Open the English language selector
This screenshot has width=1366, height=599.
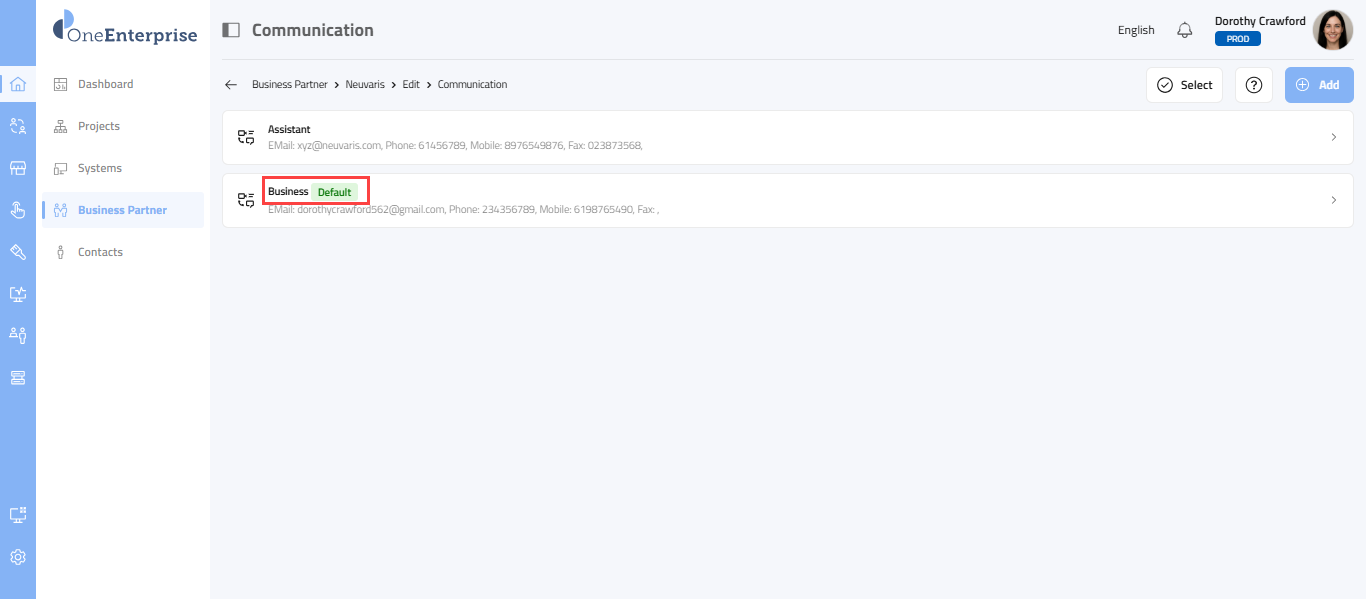click(x=1136, y=30)
